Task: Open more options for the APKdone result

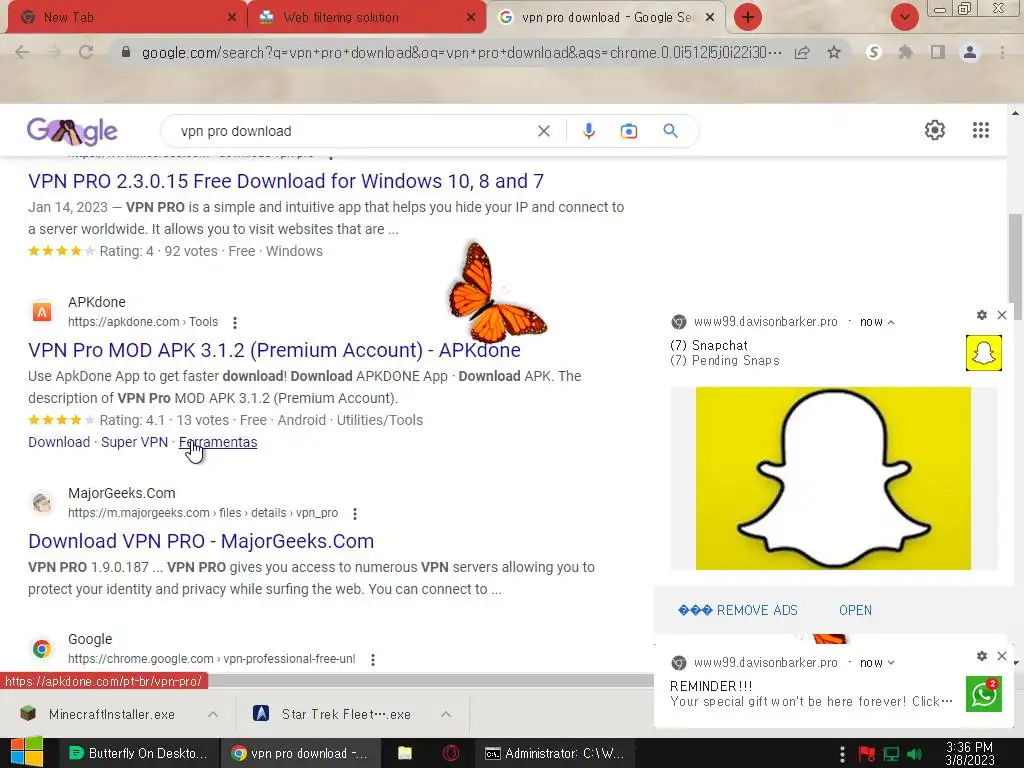Action: point(235,323)
